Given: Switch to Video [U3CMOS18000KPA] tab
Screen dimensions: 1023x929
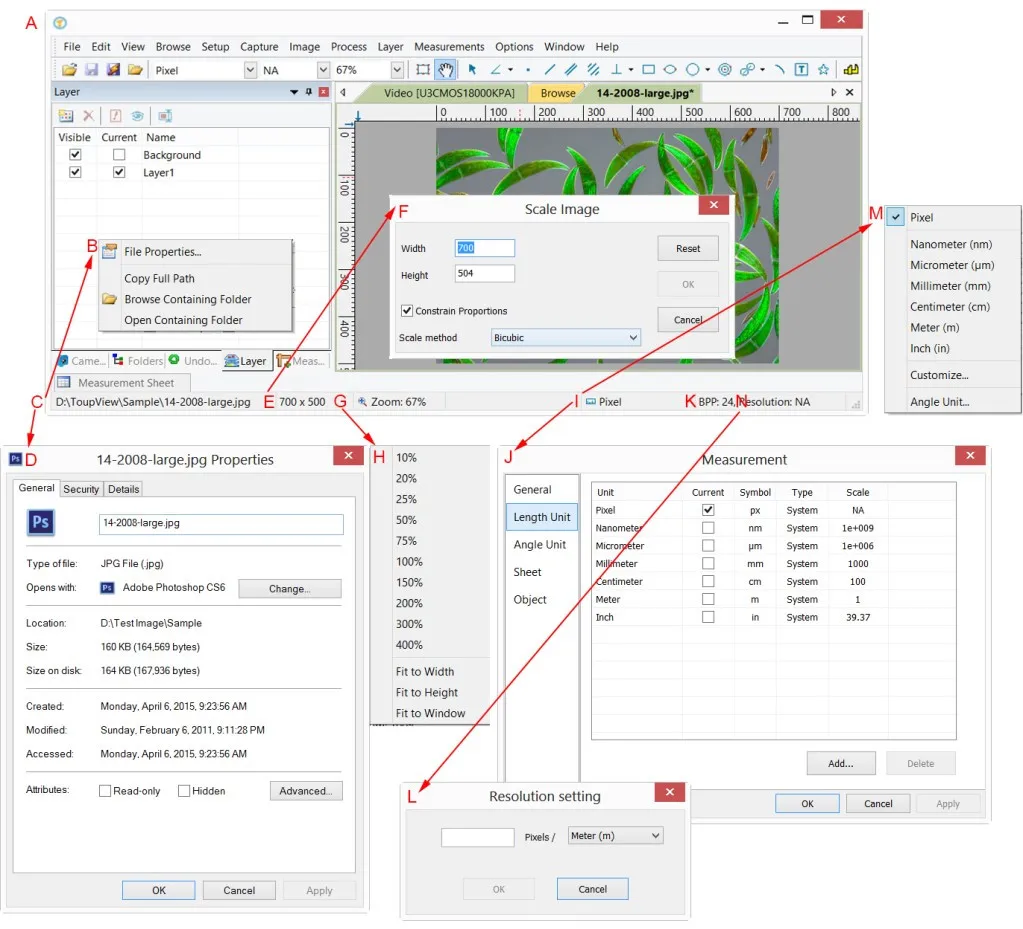Looking at the screenshot, I should click(449, 93).
